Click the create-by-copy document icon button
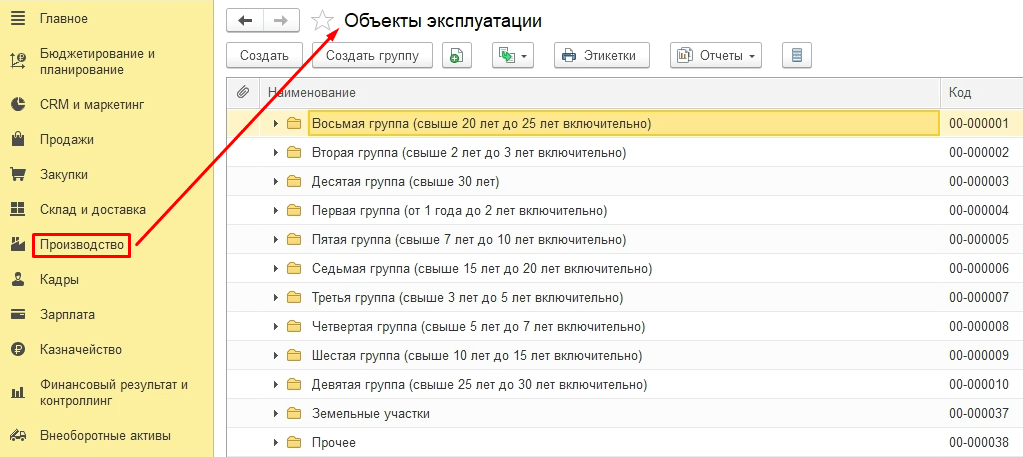The height and width of the screenshot is (457, 1023). (x=457, y=55)
